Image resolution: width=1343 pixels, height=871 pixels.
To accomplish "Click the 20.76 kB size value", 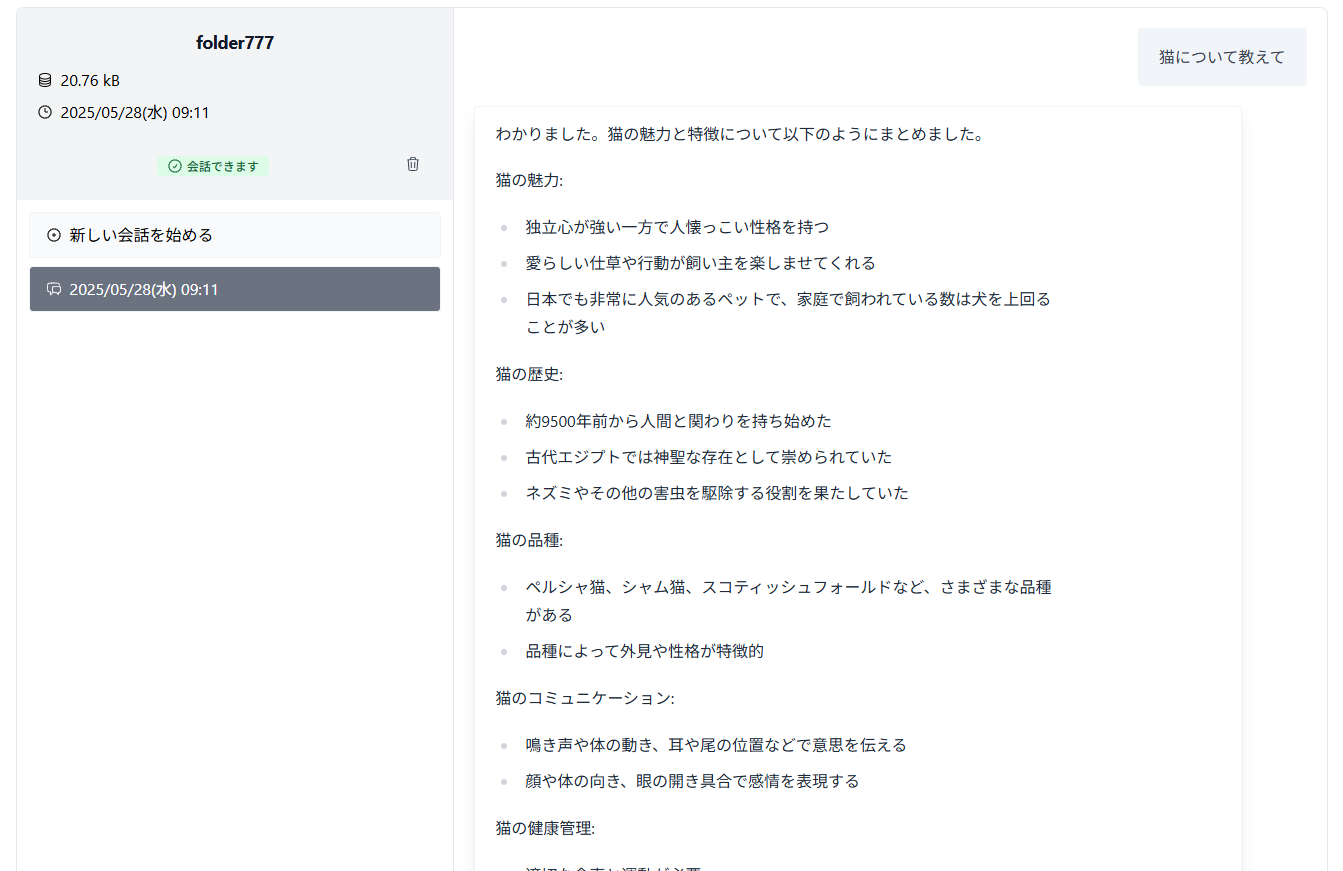I will (90, 80).
